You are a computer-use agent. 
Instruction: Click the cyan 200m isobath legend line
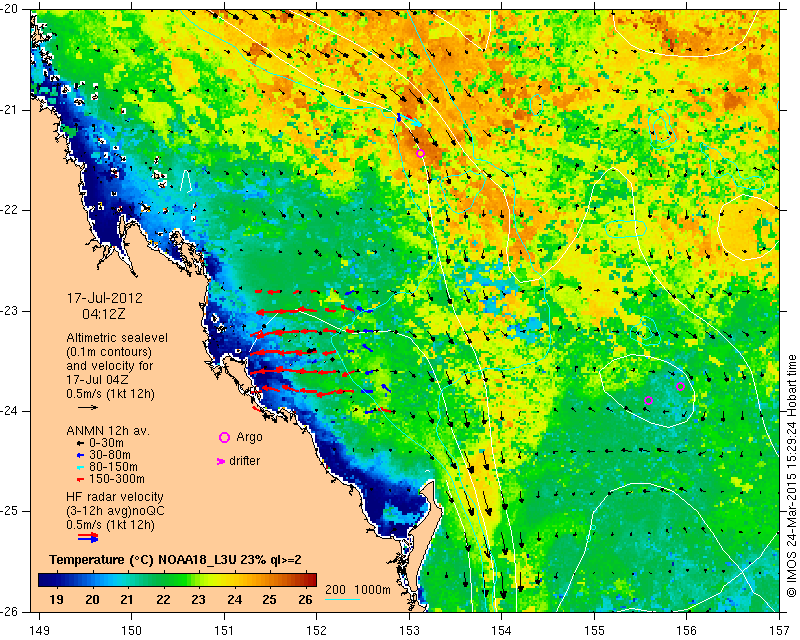tap(343, 599)
